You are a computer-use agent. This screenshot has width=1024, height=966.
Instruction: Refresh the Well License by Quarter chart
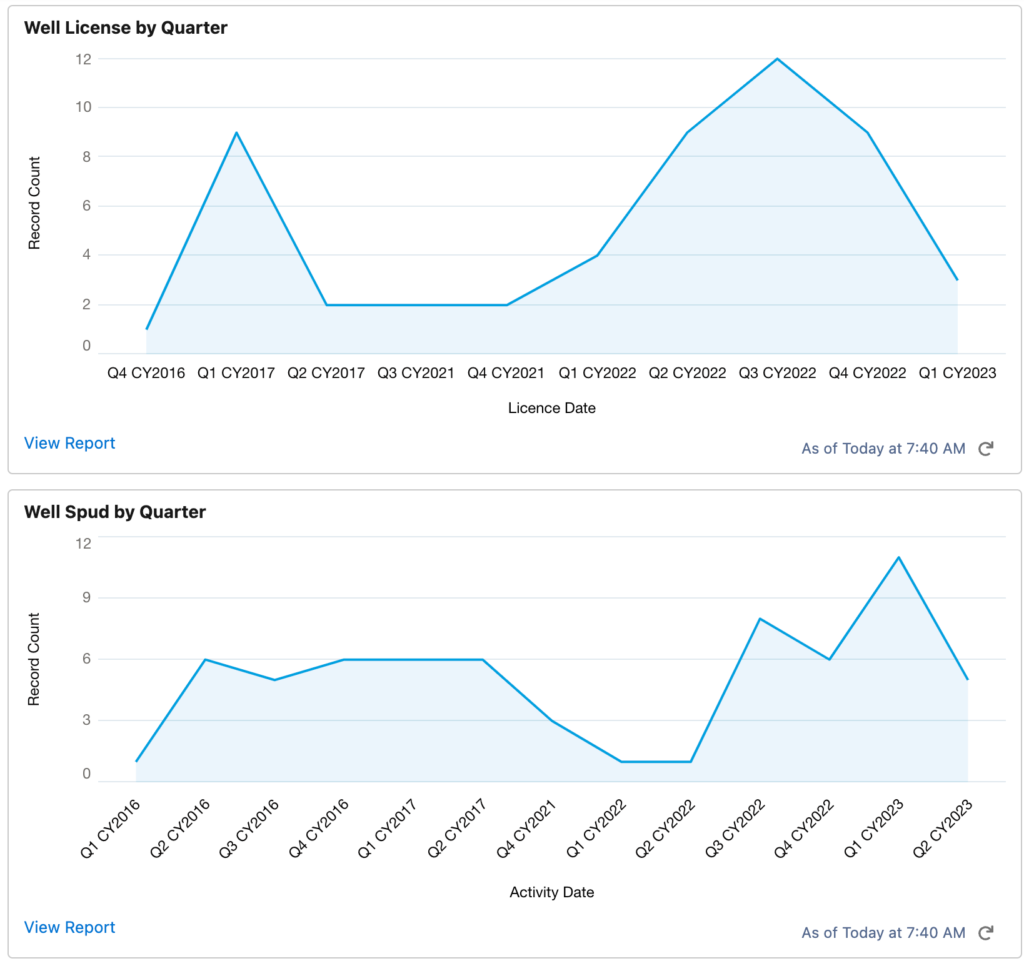[985, 449]
